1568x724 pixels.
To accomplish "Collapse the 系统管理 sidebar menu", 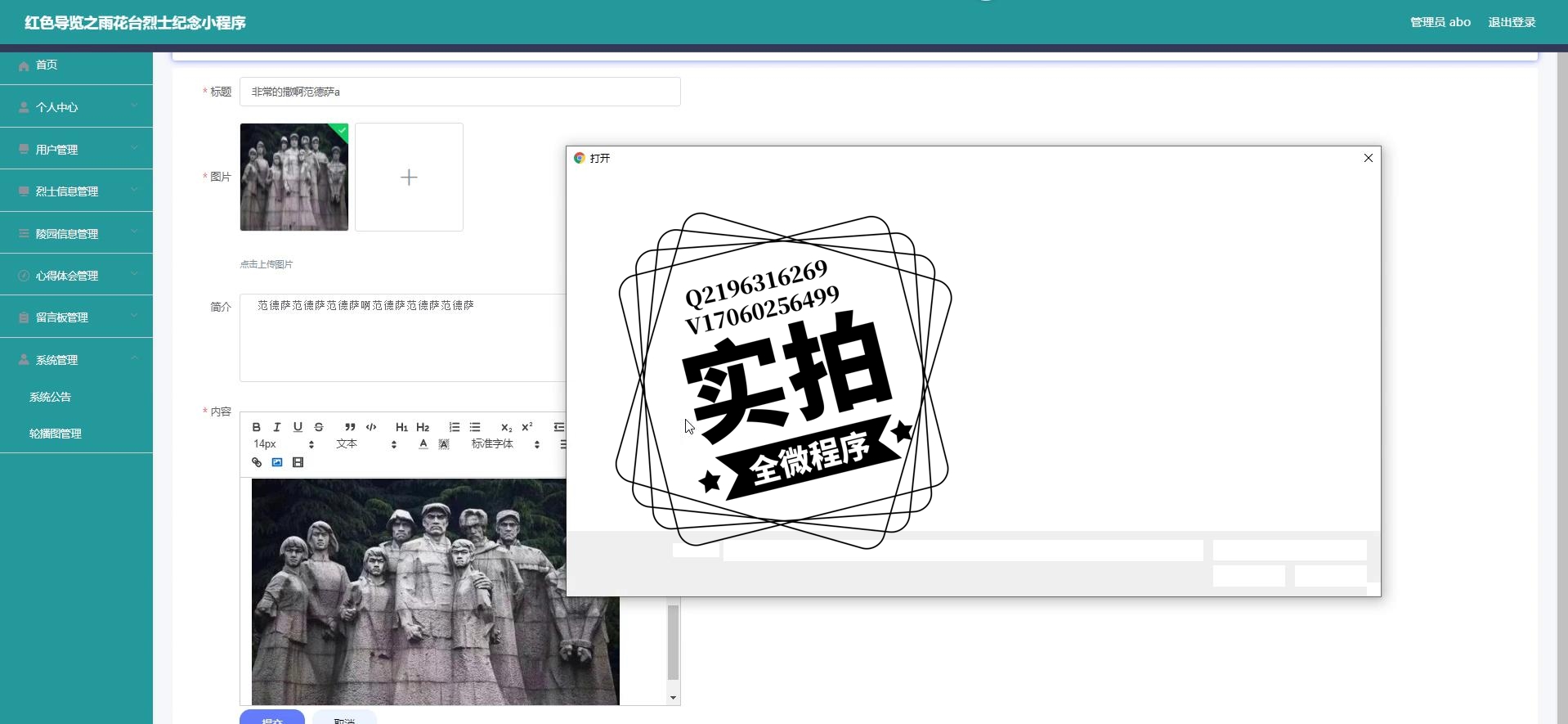I will [x=76, y=360].
